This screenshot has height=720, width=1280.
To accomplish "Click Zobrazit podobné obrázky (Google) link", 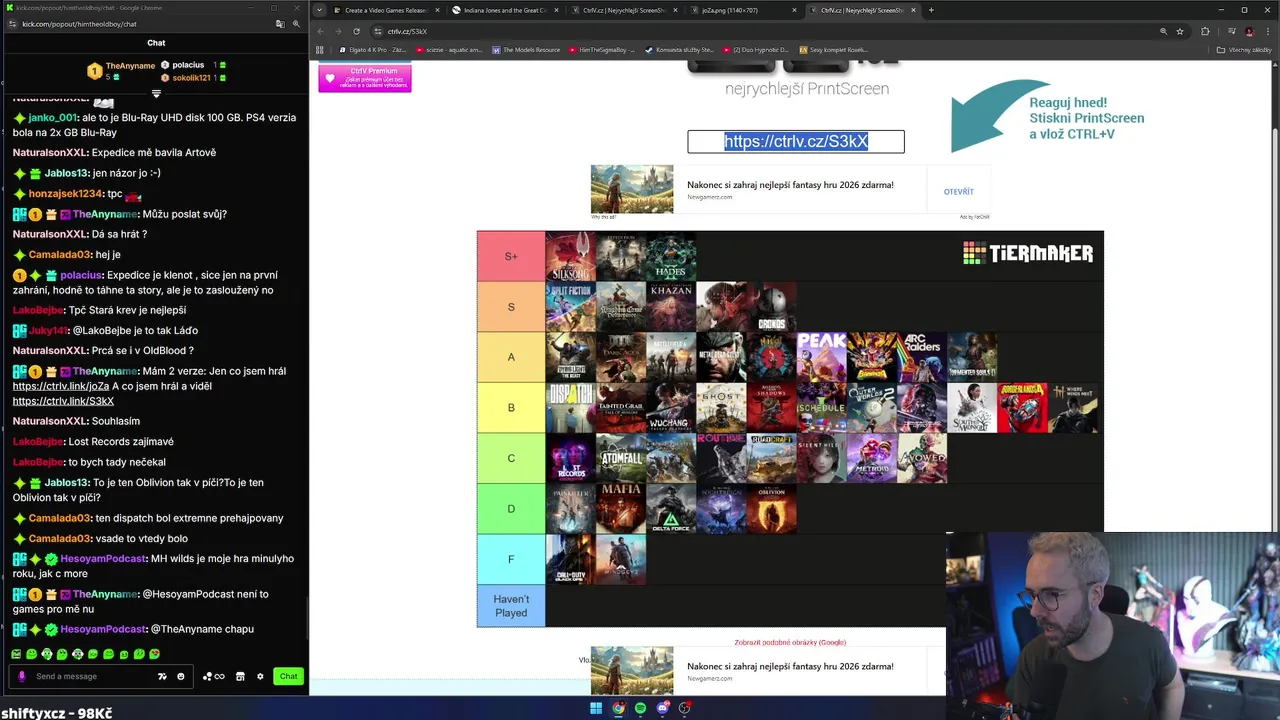I will (x=790, y=642).
